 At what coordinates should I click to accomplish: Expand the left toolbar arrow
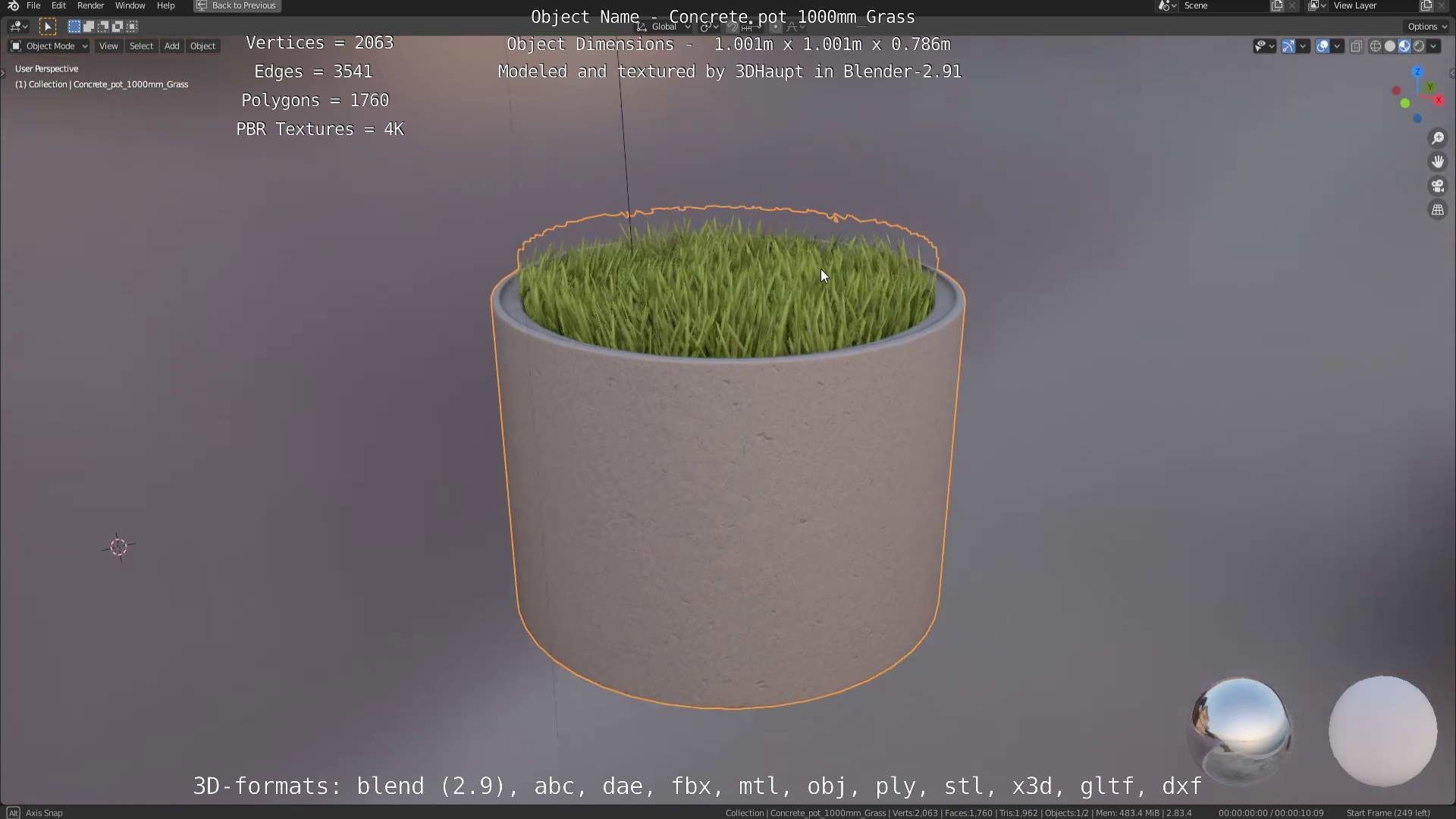coord(3,73)
